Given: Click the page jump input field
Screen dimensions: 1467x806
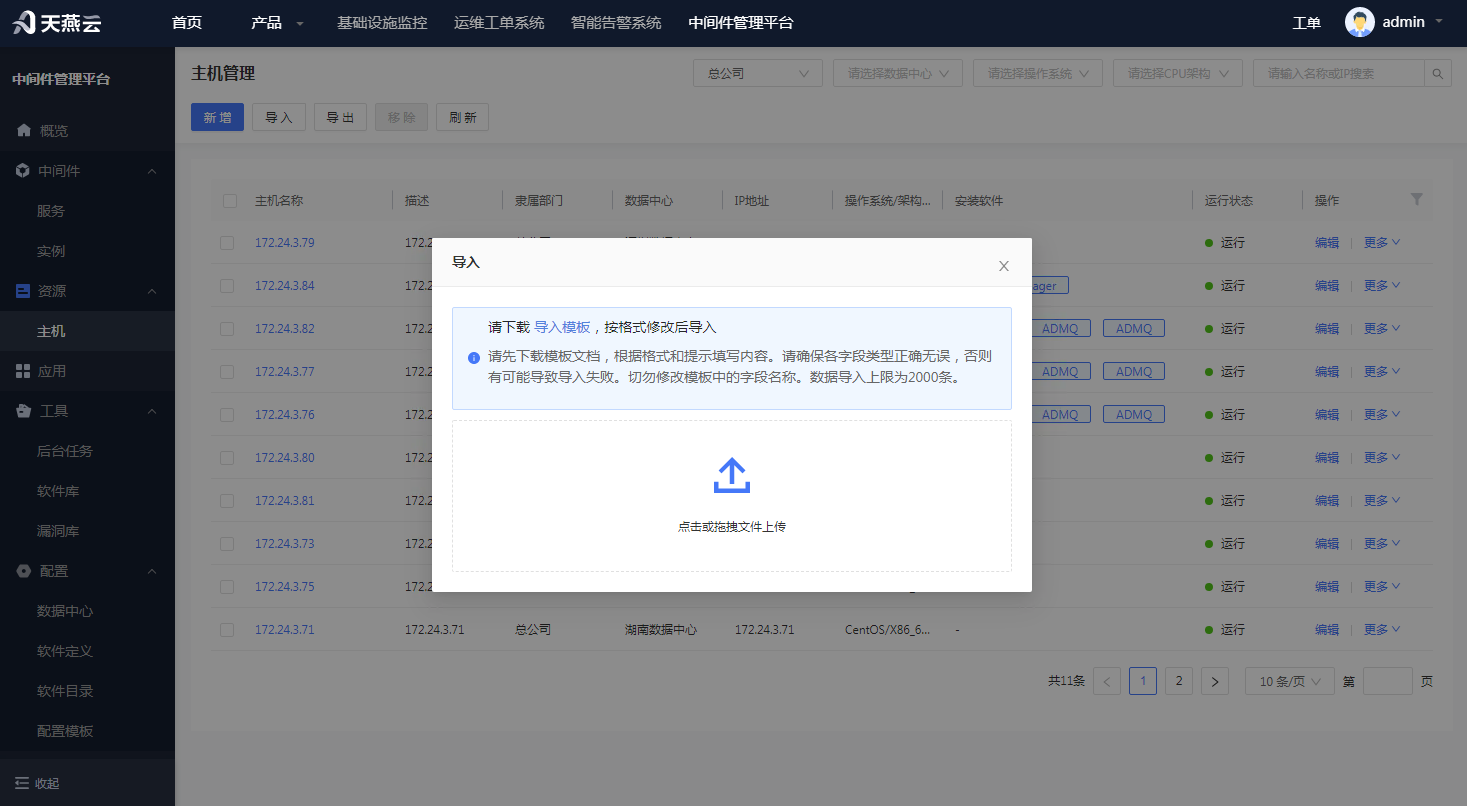Looking at the screenshot, I should pos(1388,681).
